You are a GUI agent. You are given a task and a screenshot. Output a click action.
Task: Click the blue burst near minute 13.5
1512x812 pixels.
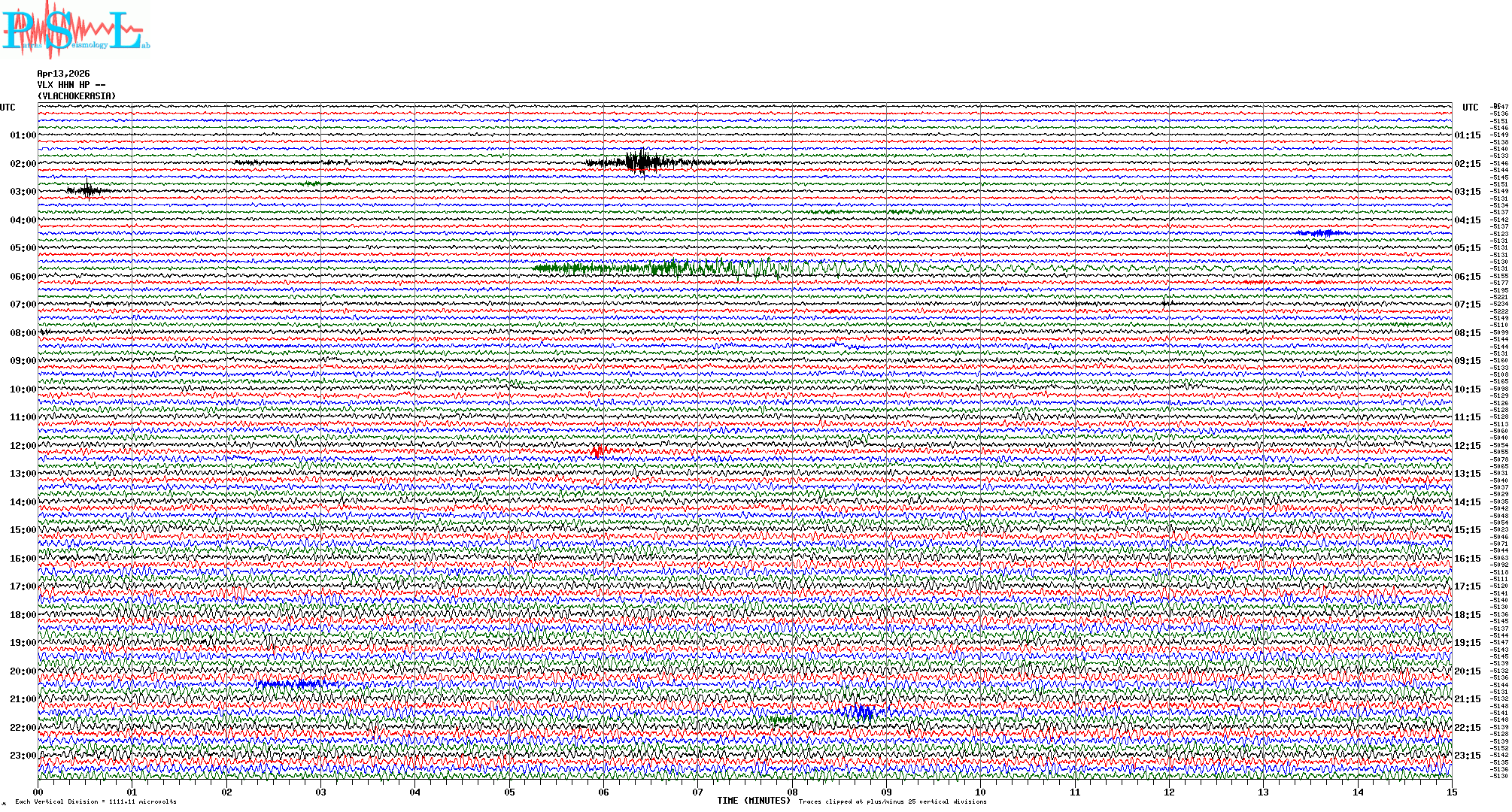coord(1320,233)
